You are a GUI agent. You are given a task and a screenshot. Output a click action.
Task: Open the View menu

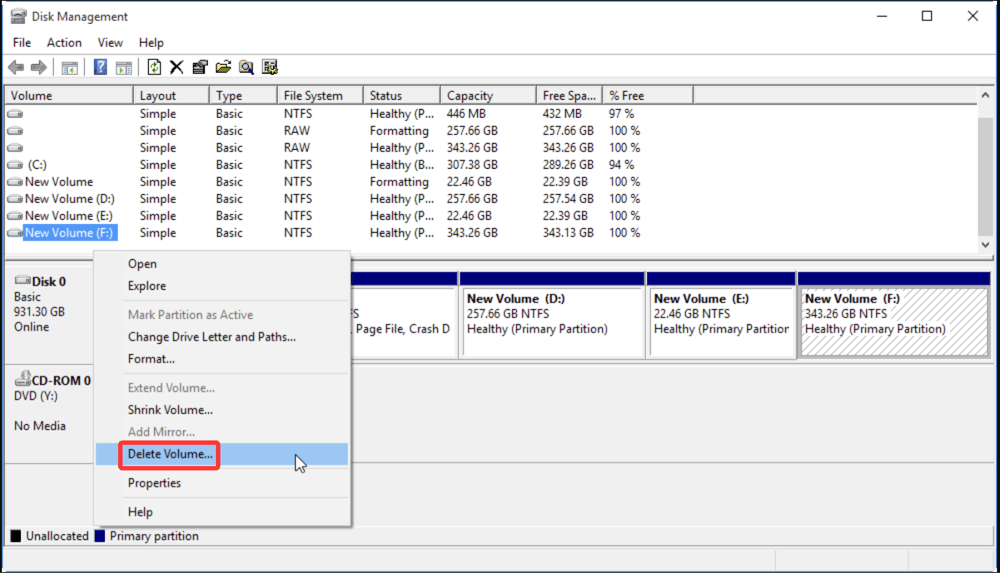point(110,43)
